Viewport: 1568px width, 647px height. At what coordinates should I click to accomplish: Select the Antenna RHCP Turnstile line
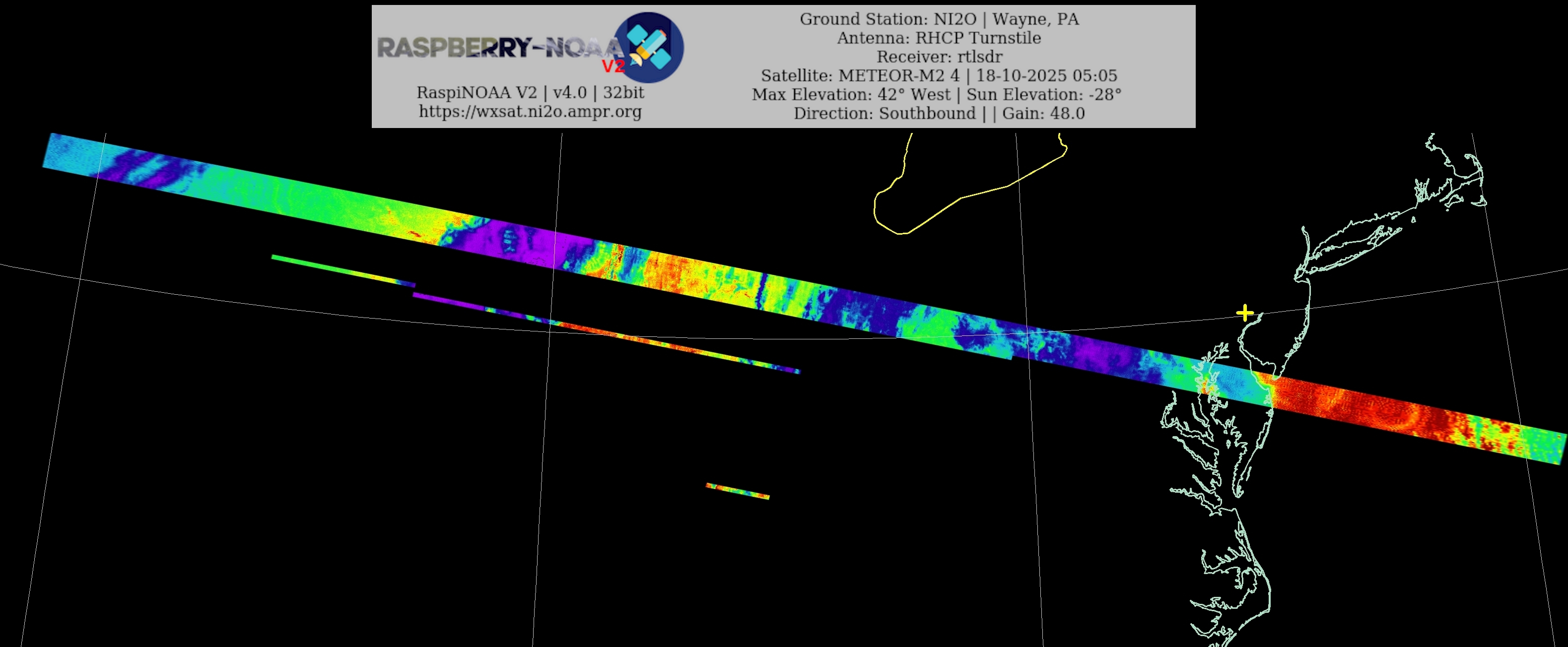[939, 38]
